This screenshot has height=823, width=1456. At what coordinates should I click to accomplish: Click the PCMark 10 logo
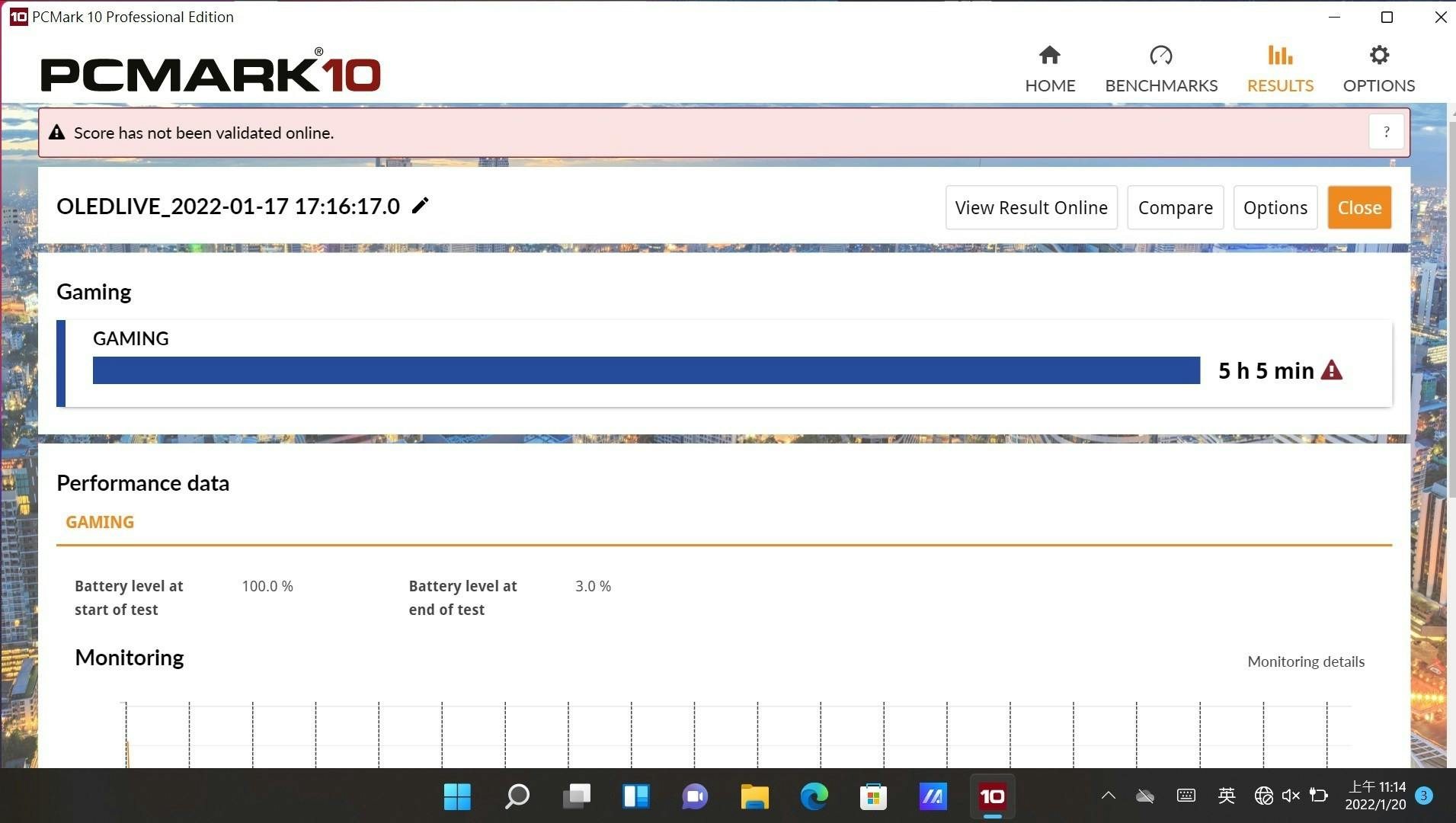coord(210,70)
